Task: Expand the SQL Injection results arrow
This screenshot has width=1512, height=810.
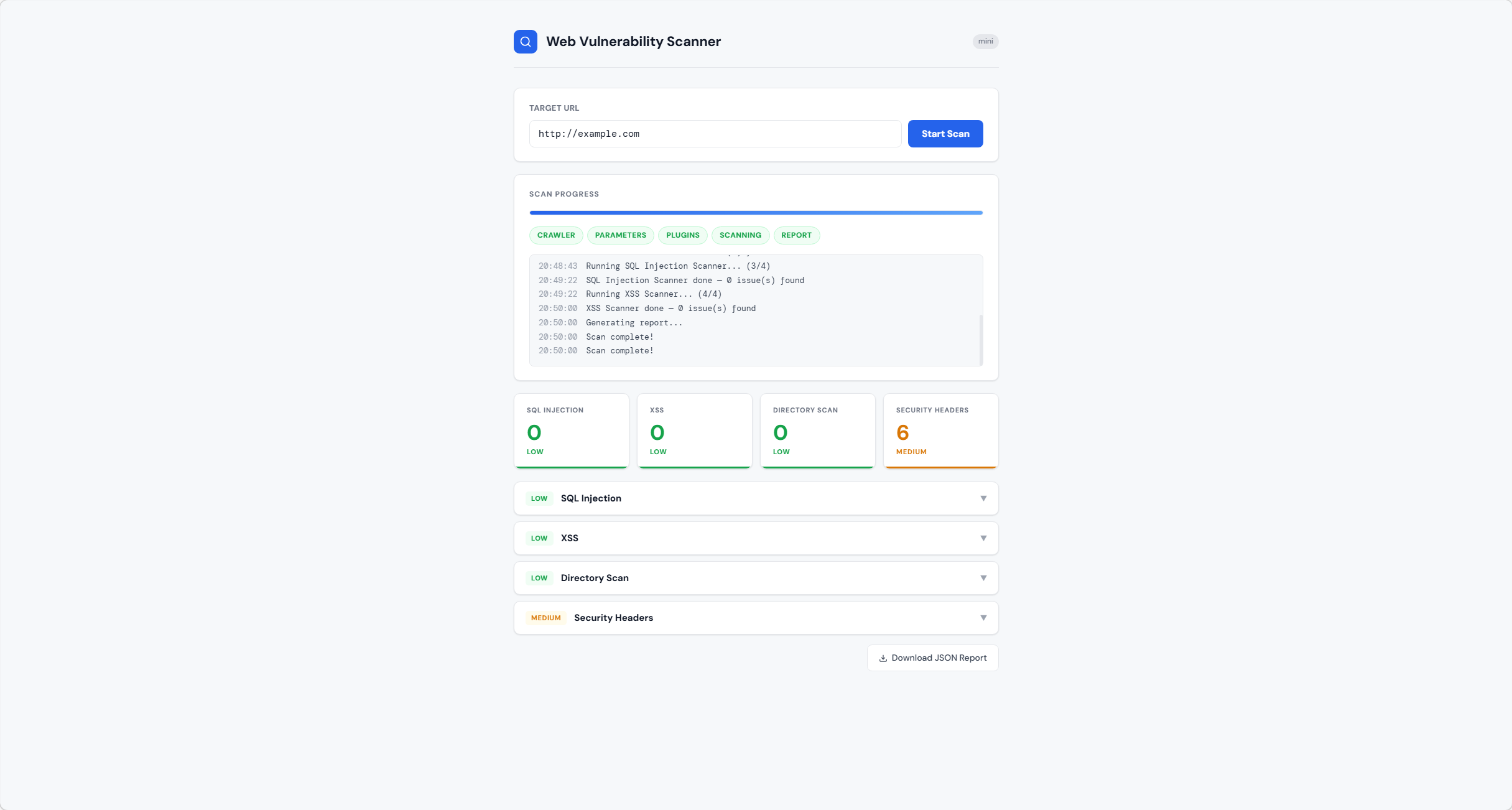Action: 983,498
